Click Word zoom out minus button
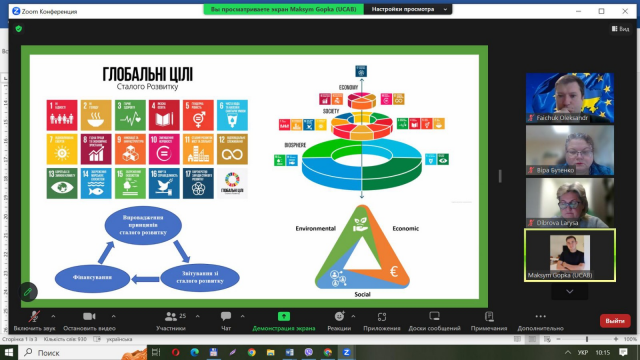Screen dimensions: 640x360 pos(559,339)
